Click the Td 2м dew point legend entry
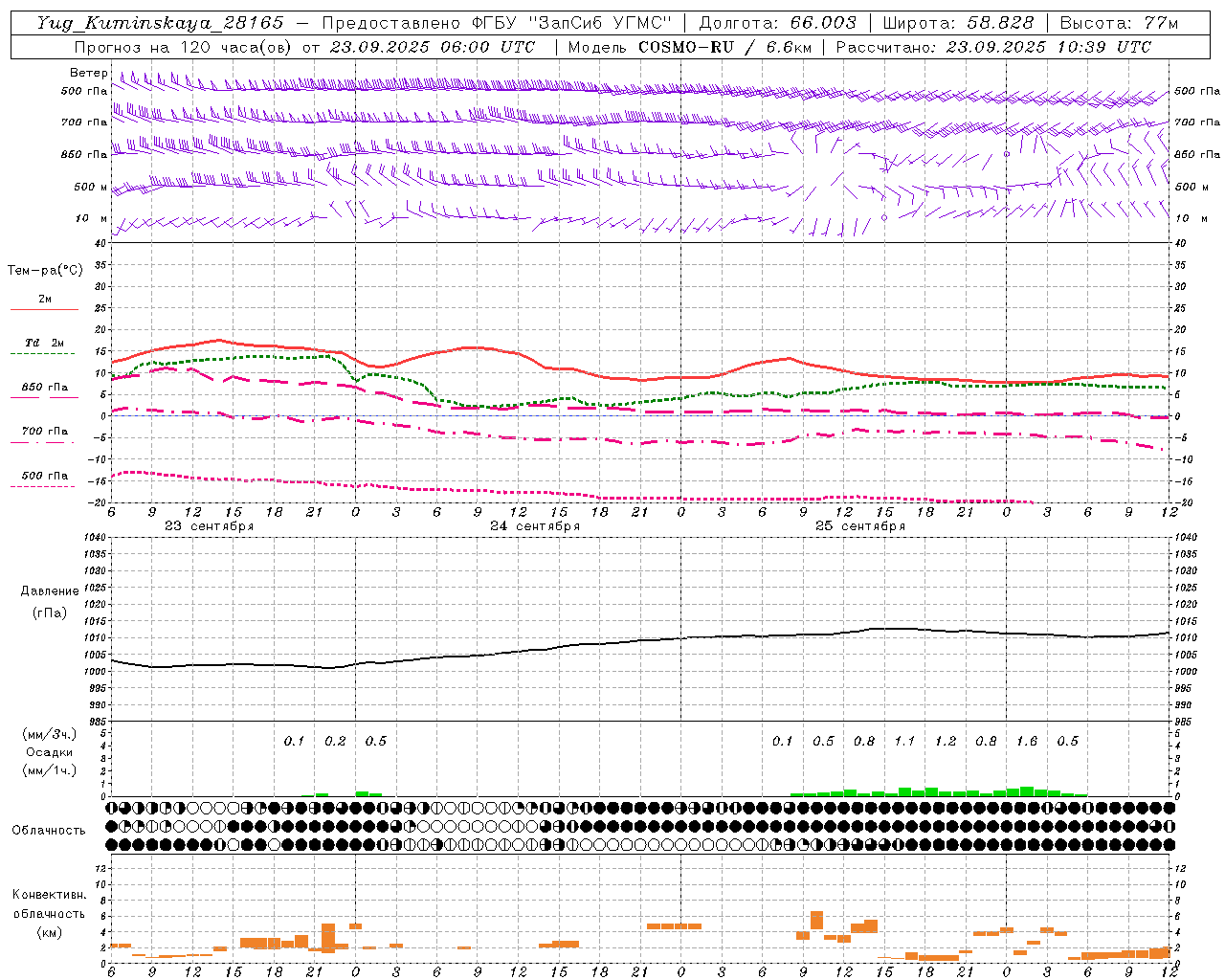This screenshot has width=1225, height=980. click(x=44, y=343)
